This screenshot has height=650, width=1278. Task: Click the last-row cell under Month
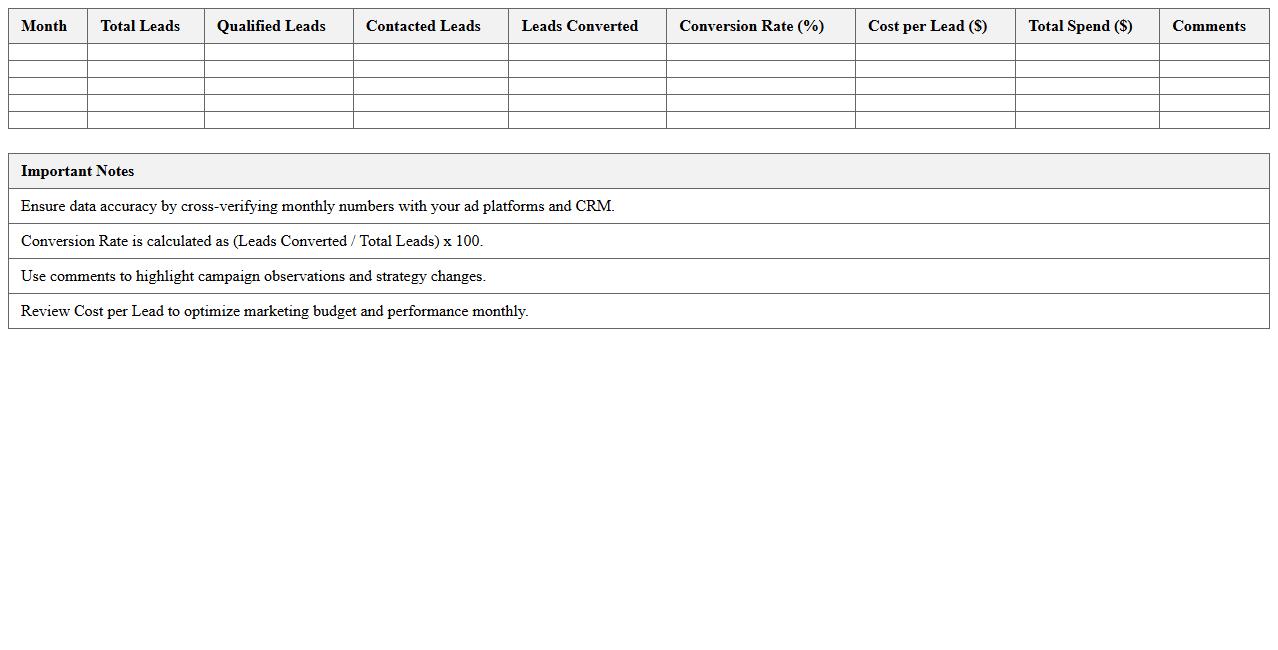click(48, 120)
